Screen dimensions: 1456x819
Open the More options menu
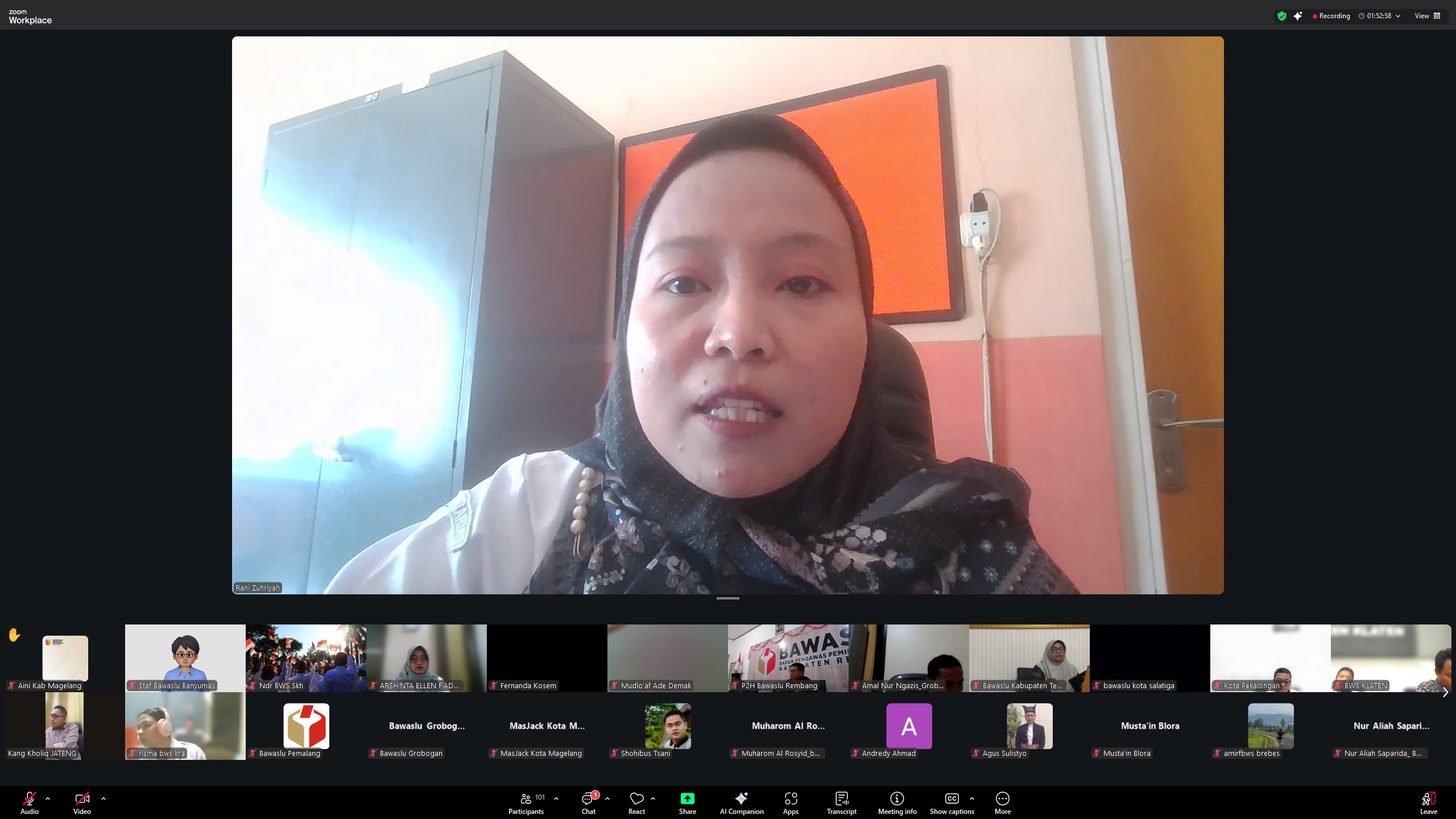coord(1002,799)
